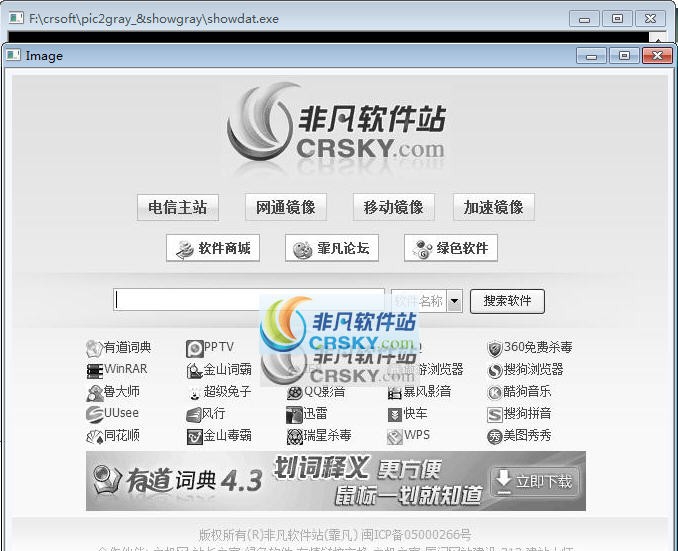Click the 电信主站 mirror button
The image size is (678, 551).
[x=178, y=207]
